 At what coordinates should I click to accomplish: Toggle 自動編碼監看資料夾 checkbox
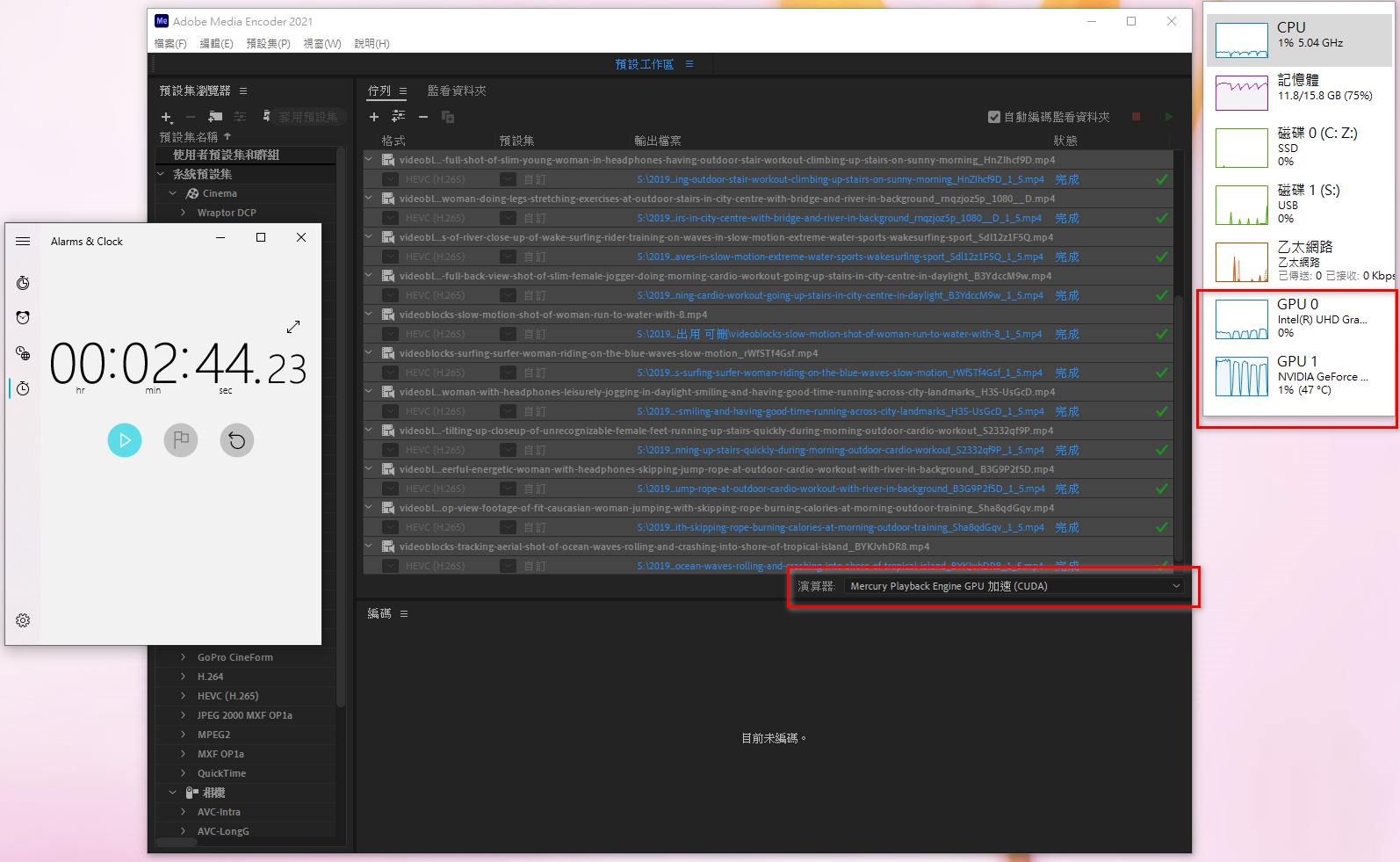[x=994, y=117]
